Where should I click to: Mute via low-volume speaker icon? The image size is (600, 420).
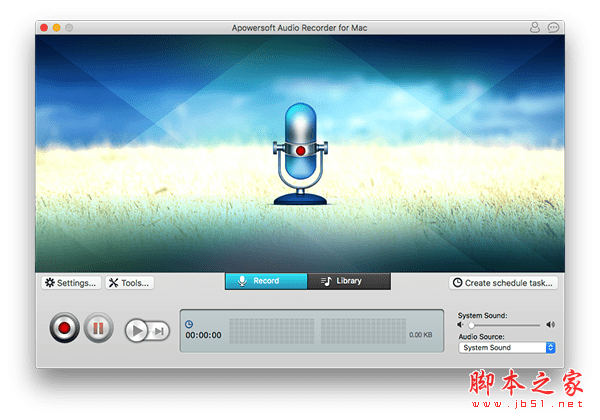click(460, 325)
